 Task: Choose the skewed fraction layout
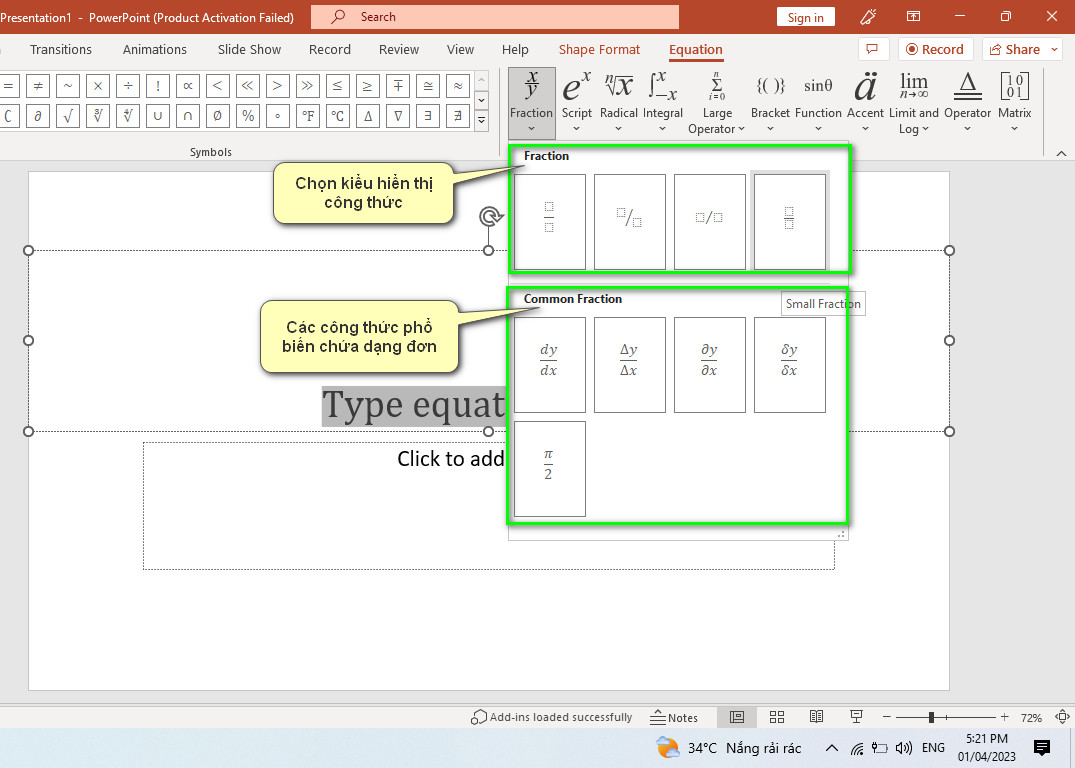[629, 221]
